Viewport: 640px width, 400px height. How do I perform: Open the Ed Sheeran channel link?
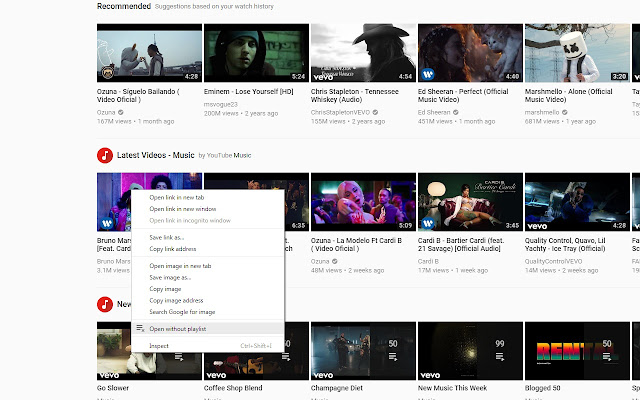[434, 112]
